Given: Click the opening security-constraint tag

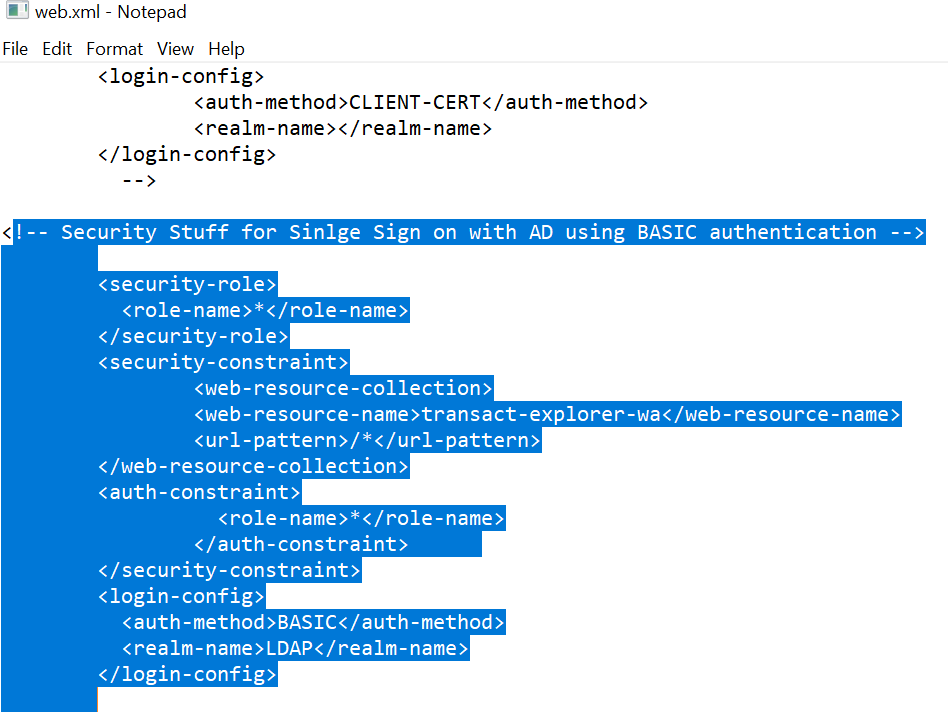Looking at the screenshot, I should 223,362.
